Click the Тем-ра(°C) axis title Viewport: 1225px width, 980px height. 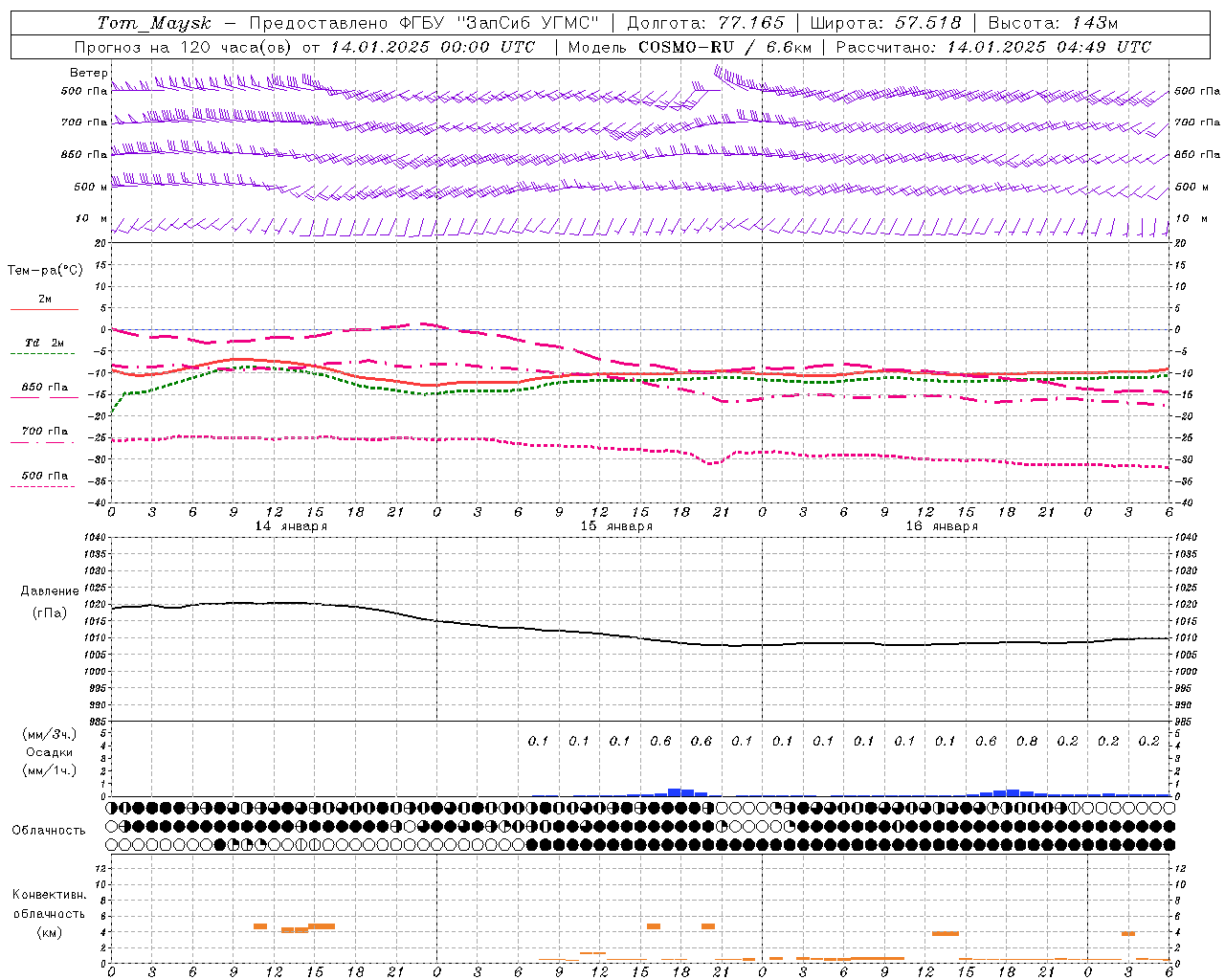tap(45, 270)
